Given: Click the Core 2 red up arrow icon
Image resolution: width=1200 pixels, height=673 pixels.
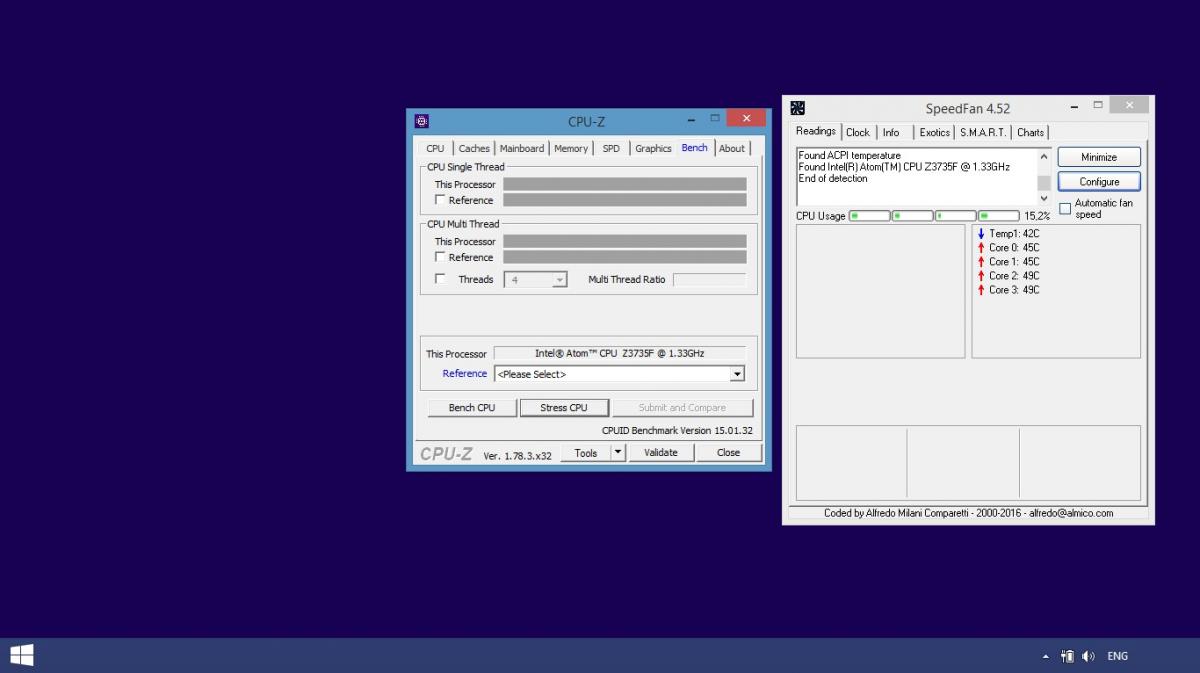Looking at the screenshot, I should [x=981, y=276].
